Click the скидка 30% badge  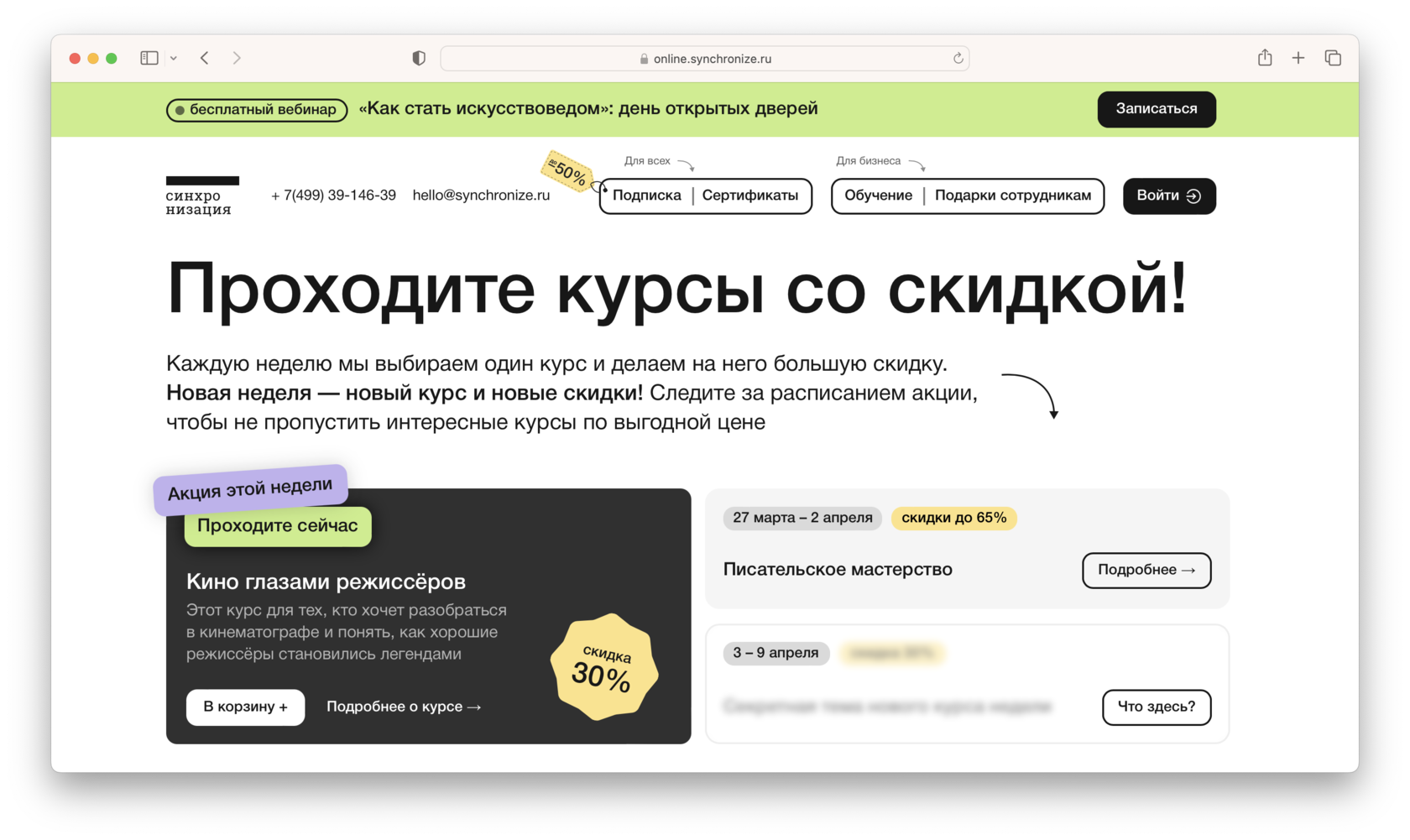603,667
